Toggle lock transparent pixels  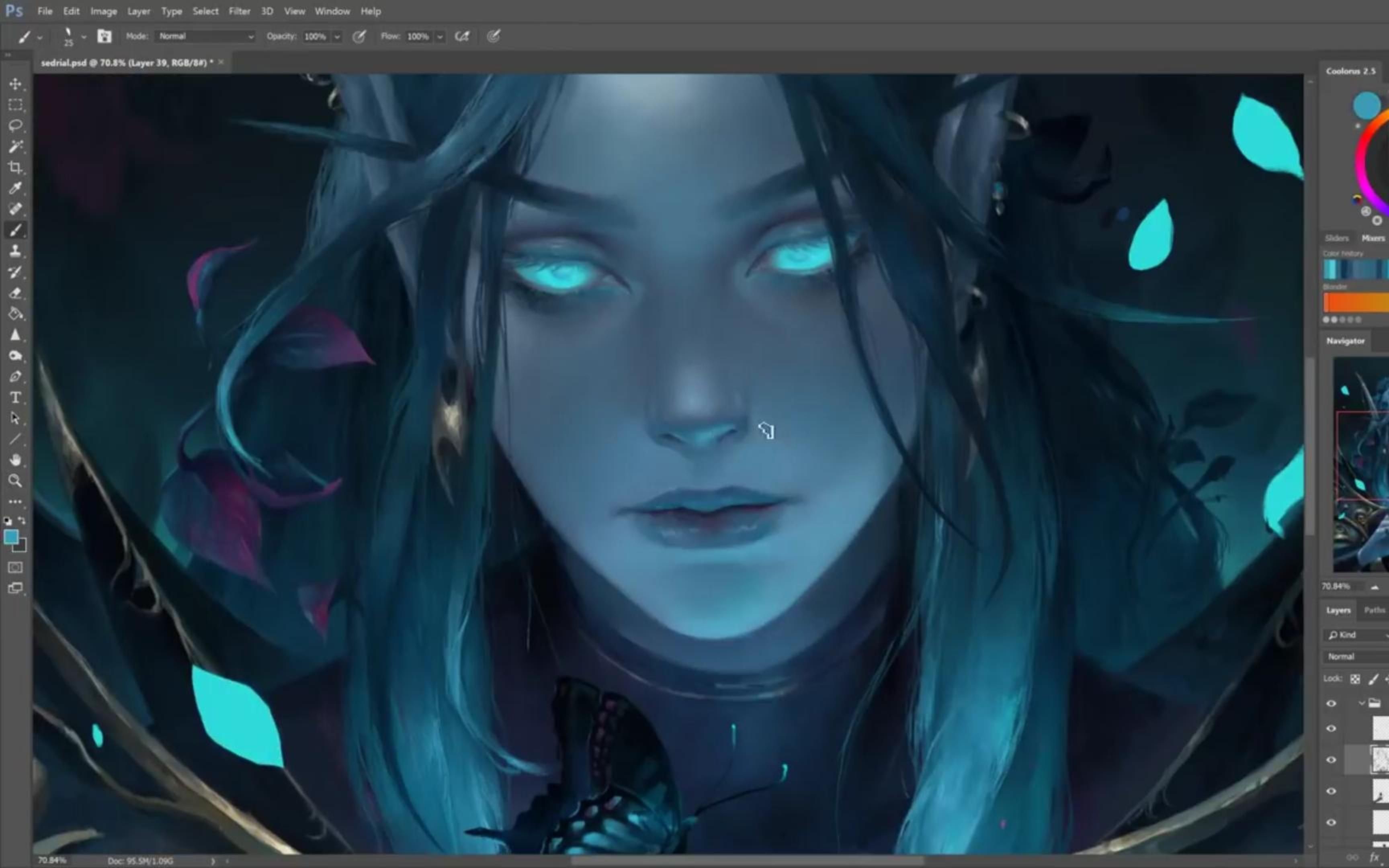pyautogui.click(x=1355, y=679)
